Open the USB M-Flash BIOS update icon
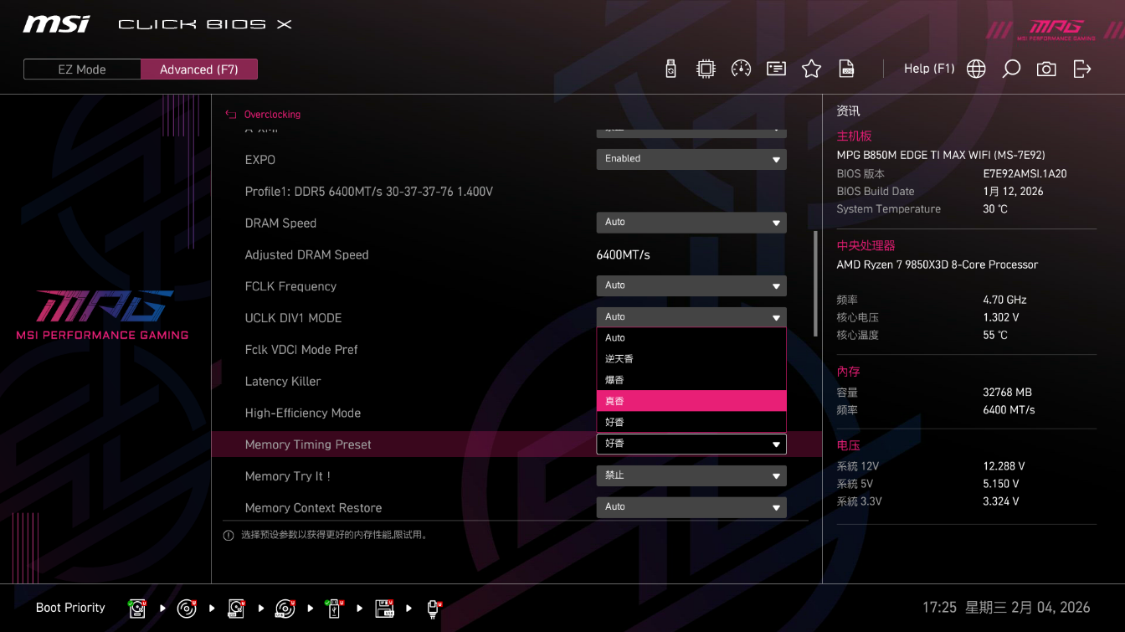Viewport: 1125px width, 632px height. coord(670,69)
